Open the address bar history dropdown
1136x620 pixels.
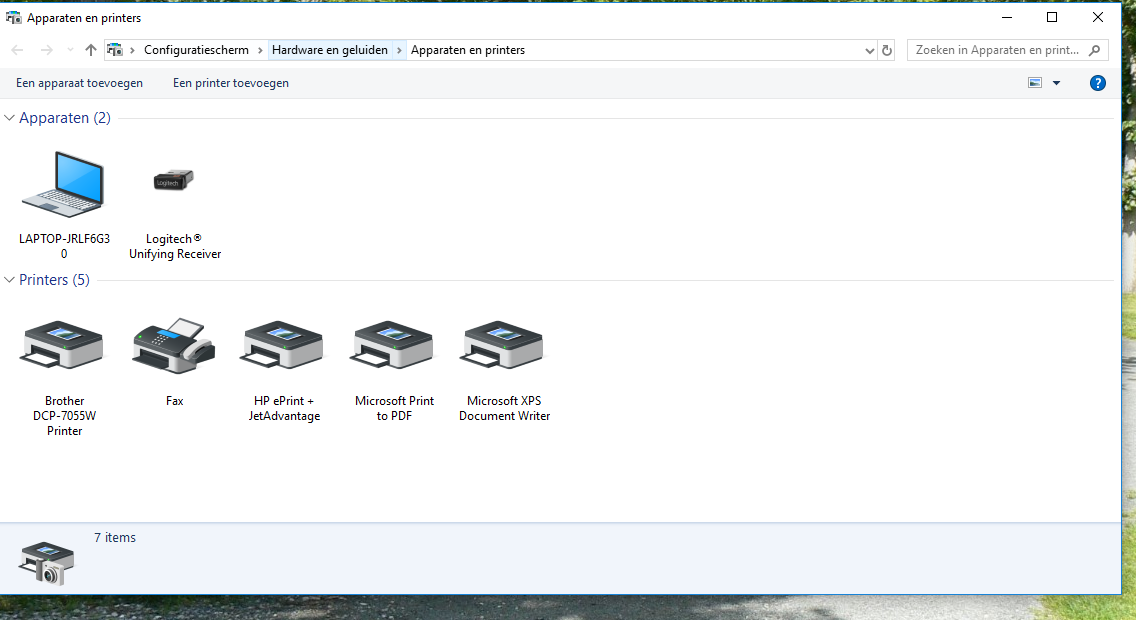869,50
